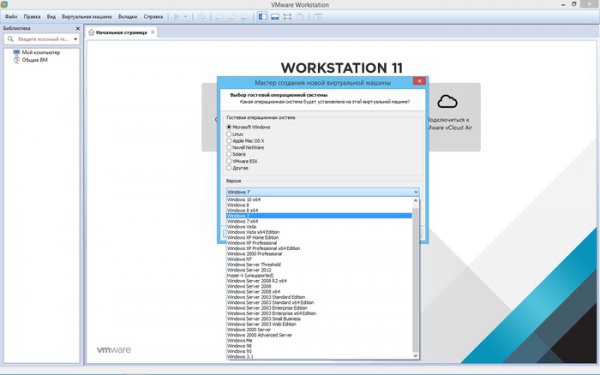The image size is (600, 375).
Task: Choose Windows Me from the list
Action: (x=320, y=340)
